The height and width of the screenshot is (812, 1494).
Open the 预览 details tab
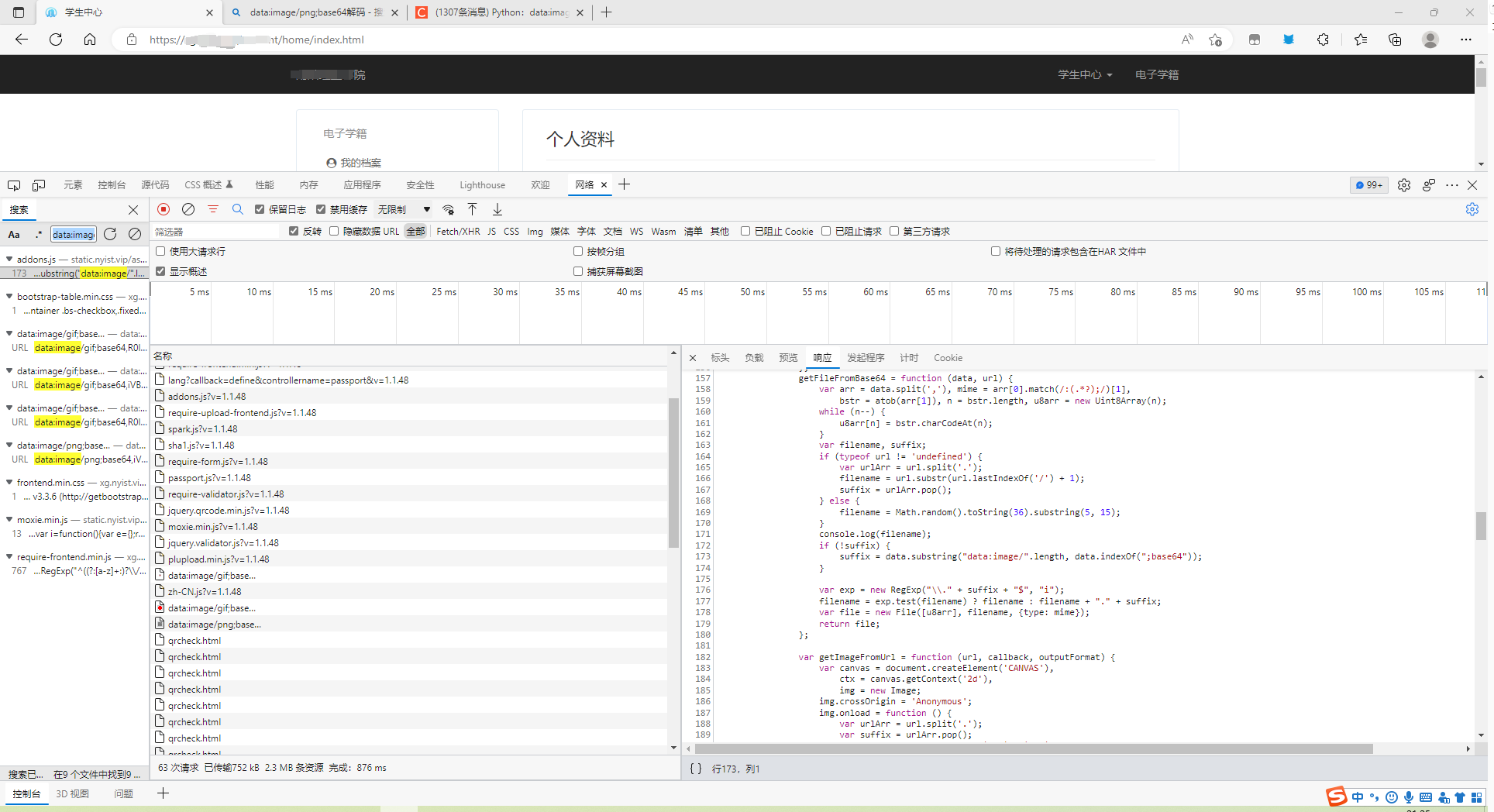click(x=788, y=358)
